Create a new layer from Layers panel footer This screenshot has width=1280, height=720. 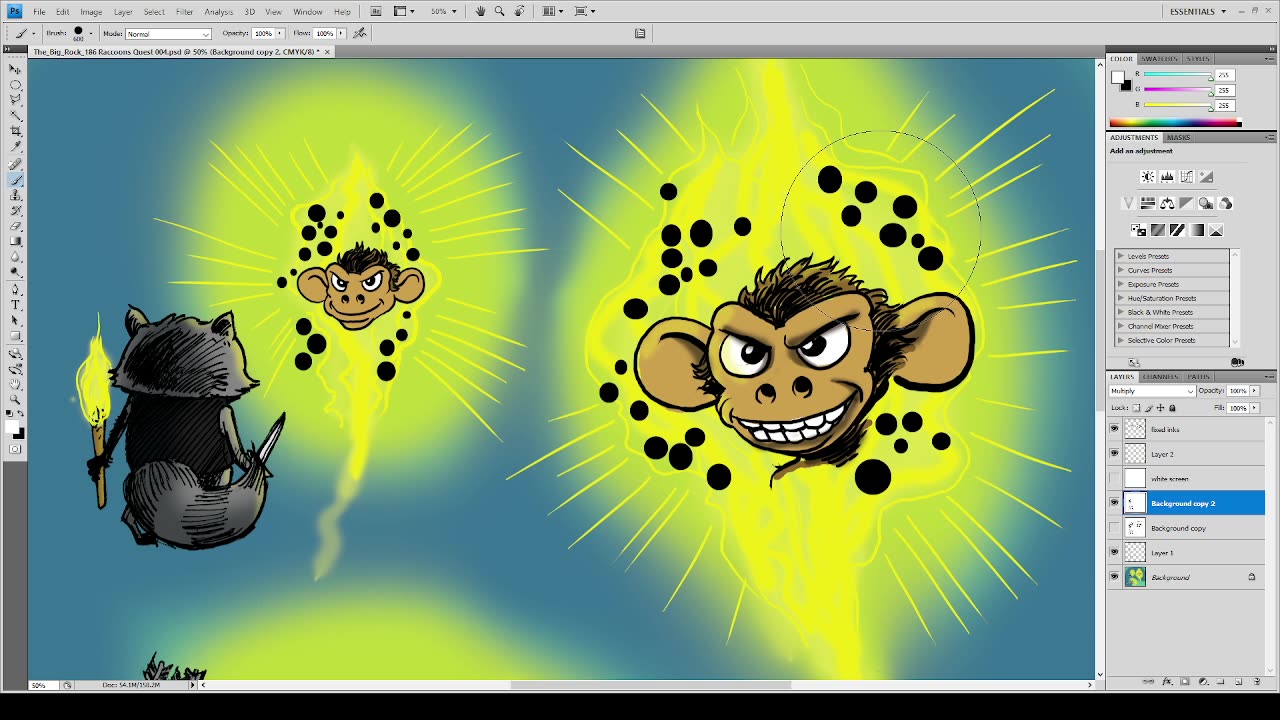pyautogui.click(x=1239, y=682)
